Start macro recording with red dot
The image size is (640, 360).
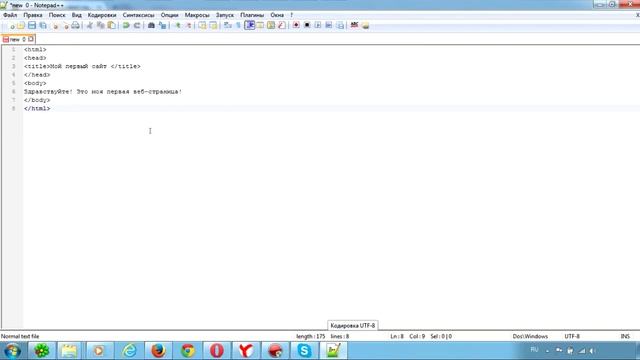click(296, 25)
